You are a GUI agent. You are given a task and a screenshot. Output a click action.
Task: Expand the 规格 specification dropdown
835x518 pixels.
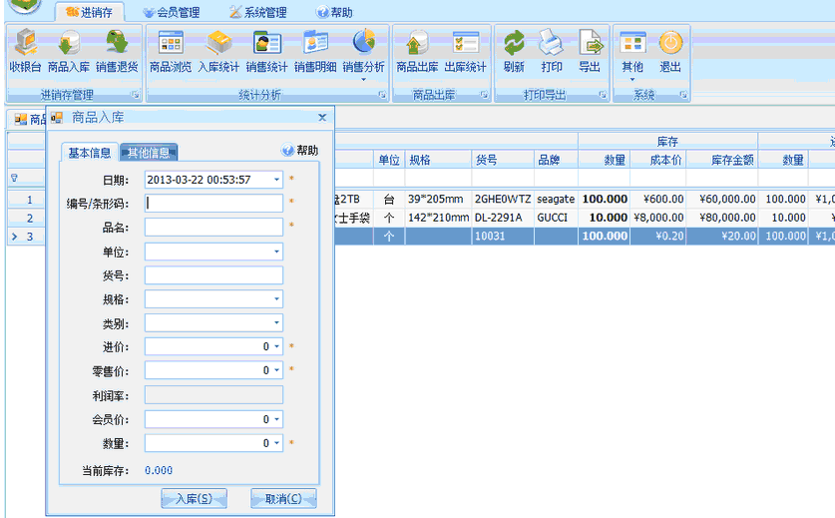(276, 299)
